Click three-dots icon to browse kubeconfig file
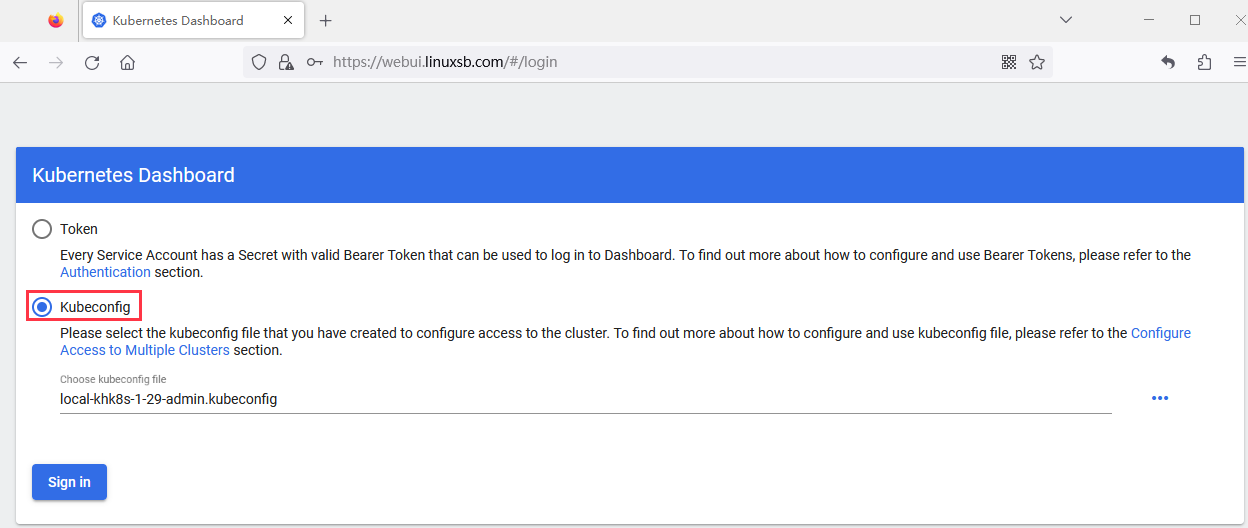 click(1159, 398)
